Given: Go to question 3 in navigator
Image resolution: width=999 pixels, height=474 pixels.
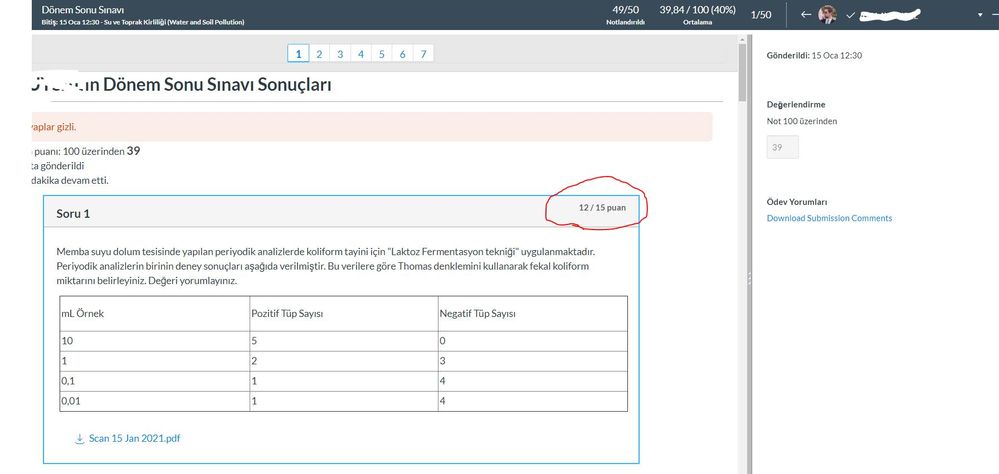Looking at the screenshot, I should [x=340, y=54].
